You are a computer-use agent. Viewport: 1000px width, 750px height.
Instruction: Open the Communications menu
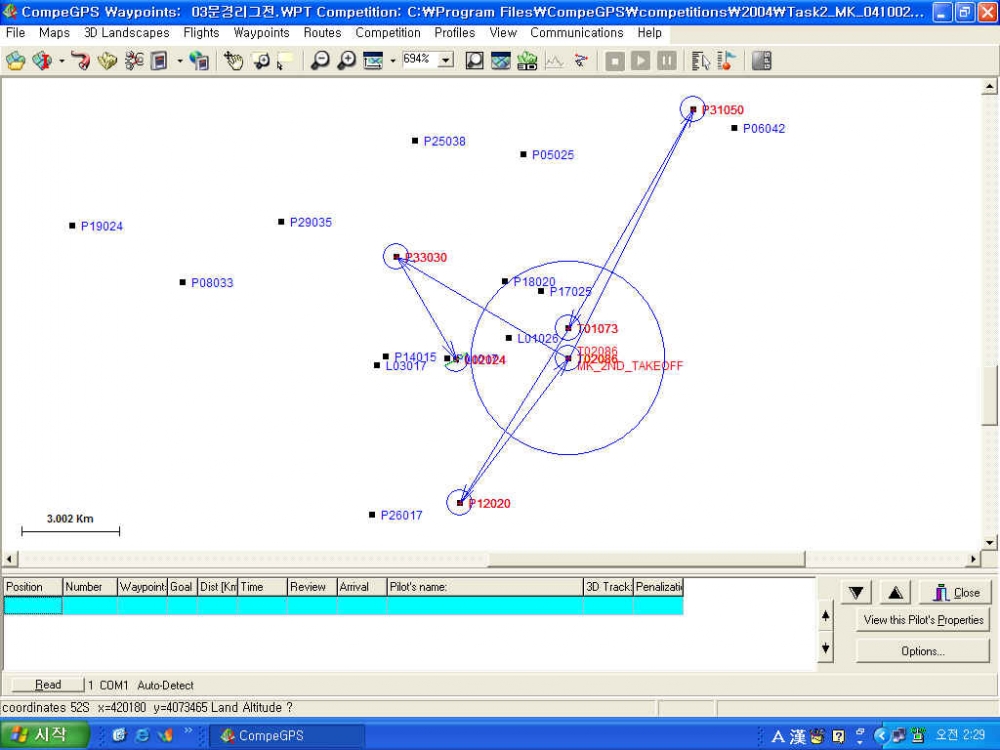click(x=577, y=33)
